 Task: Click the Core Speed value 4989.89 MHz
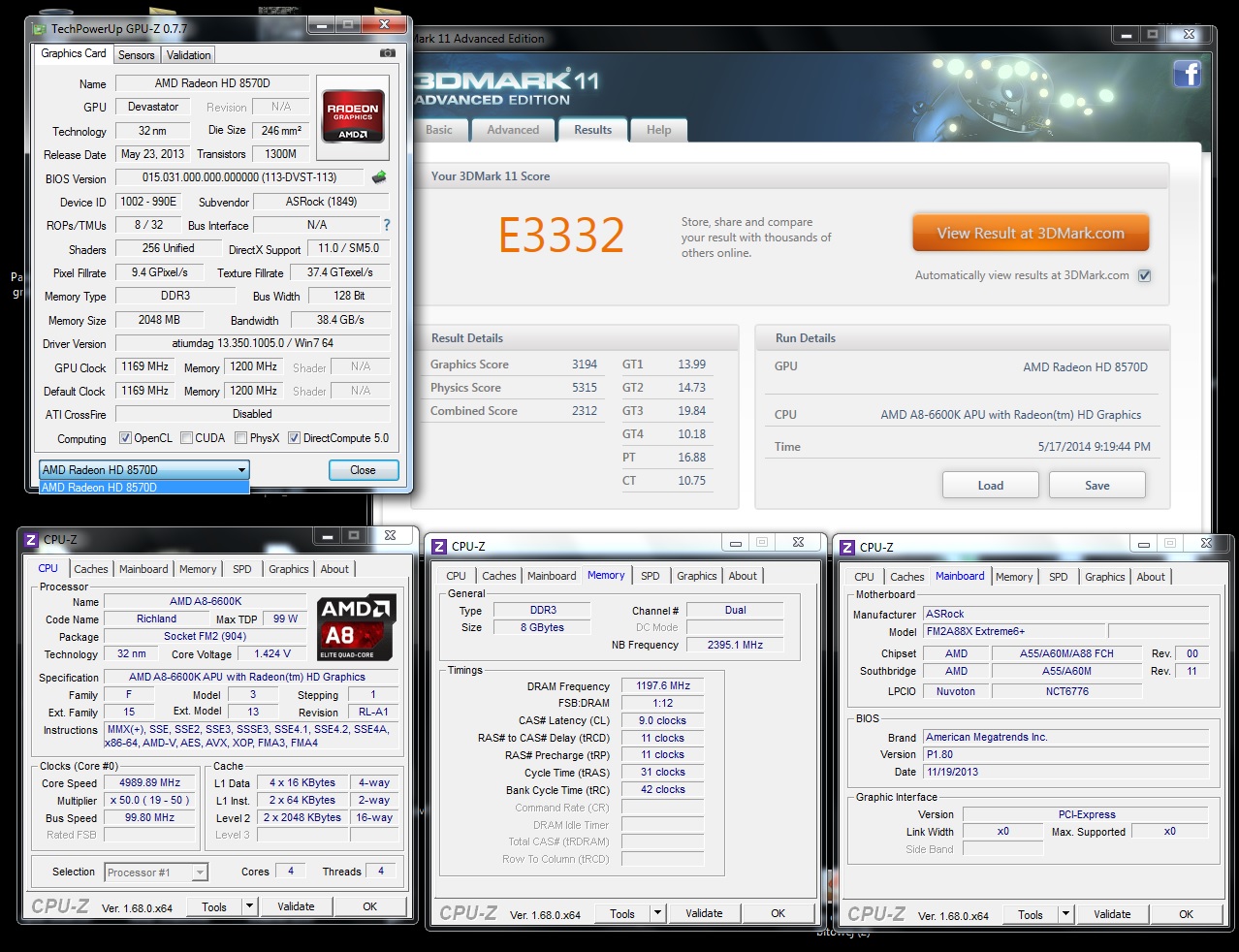point(150,782)
